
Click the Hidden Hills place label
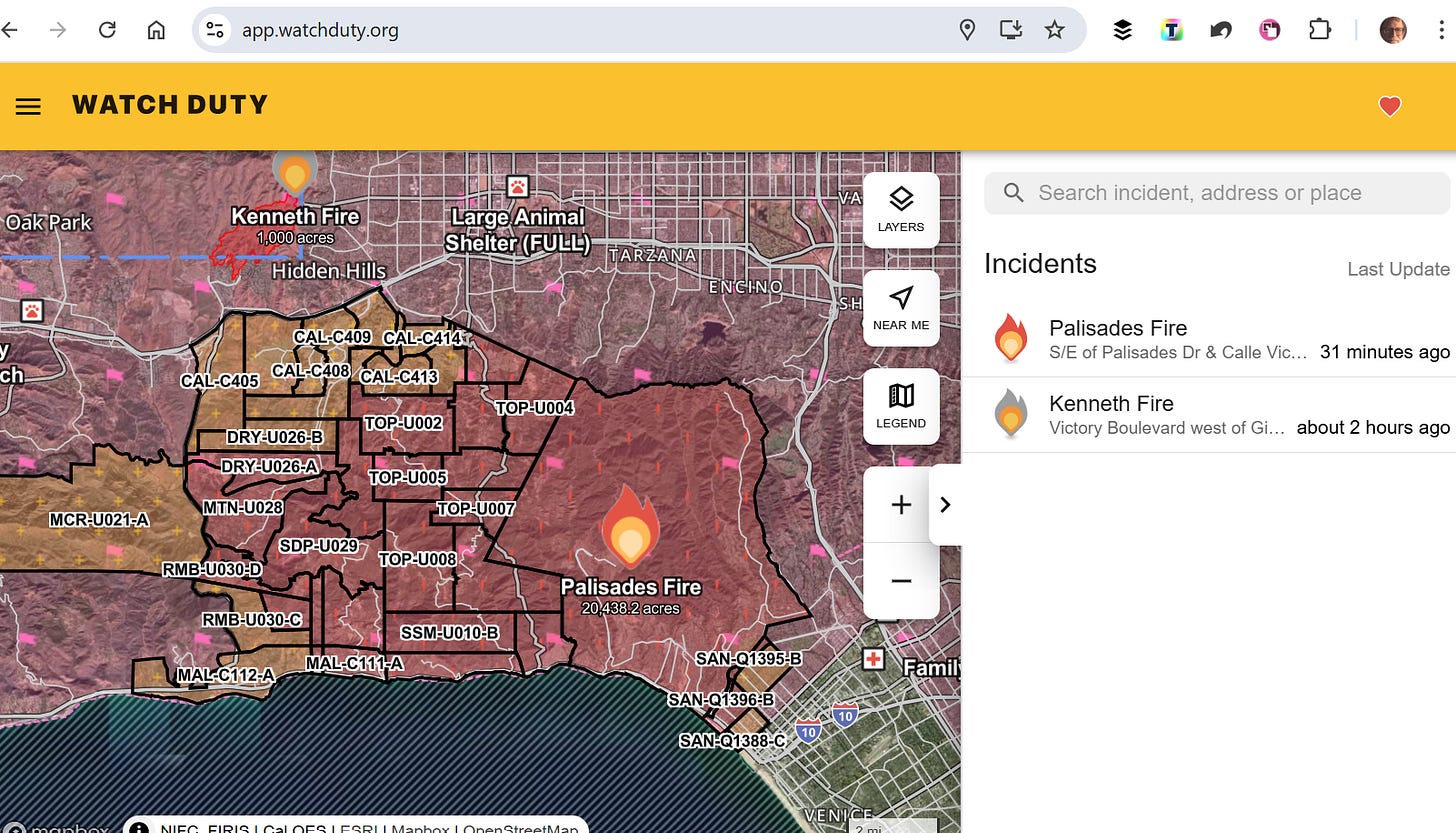329,271
